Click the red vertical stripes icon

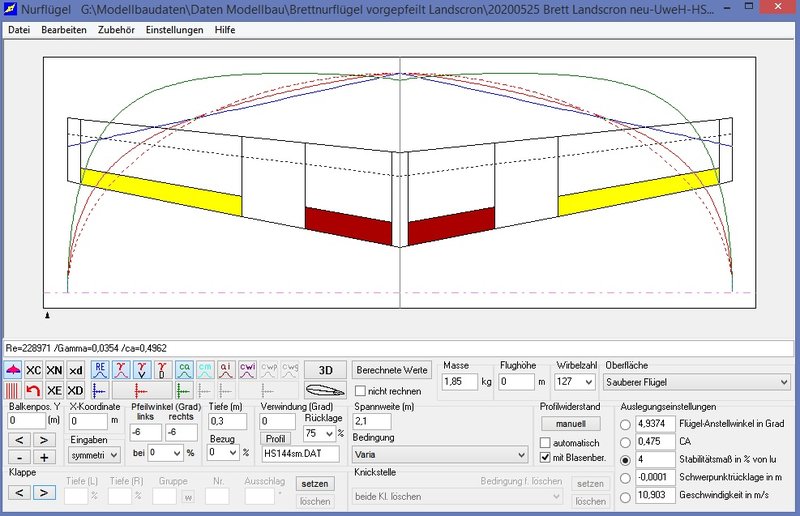pos(13,390)
